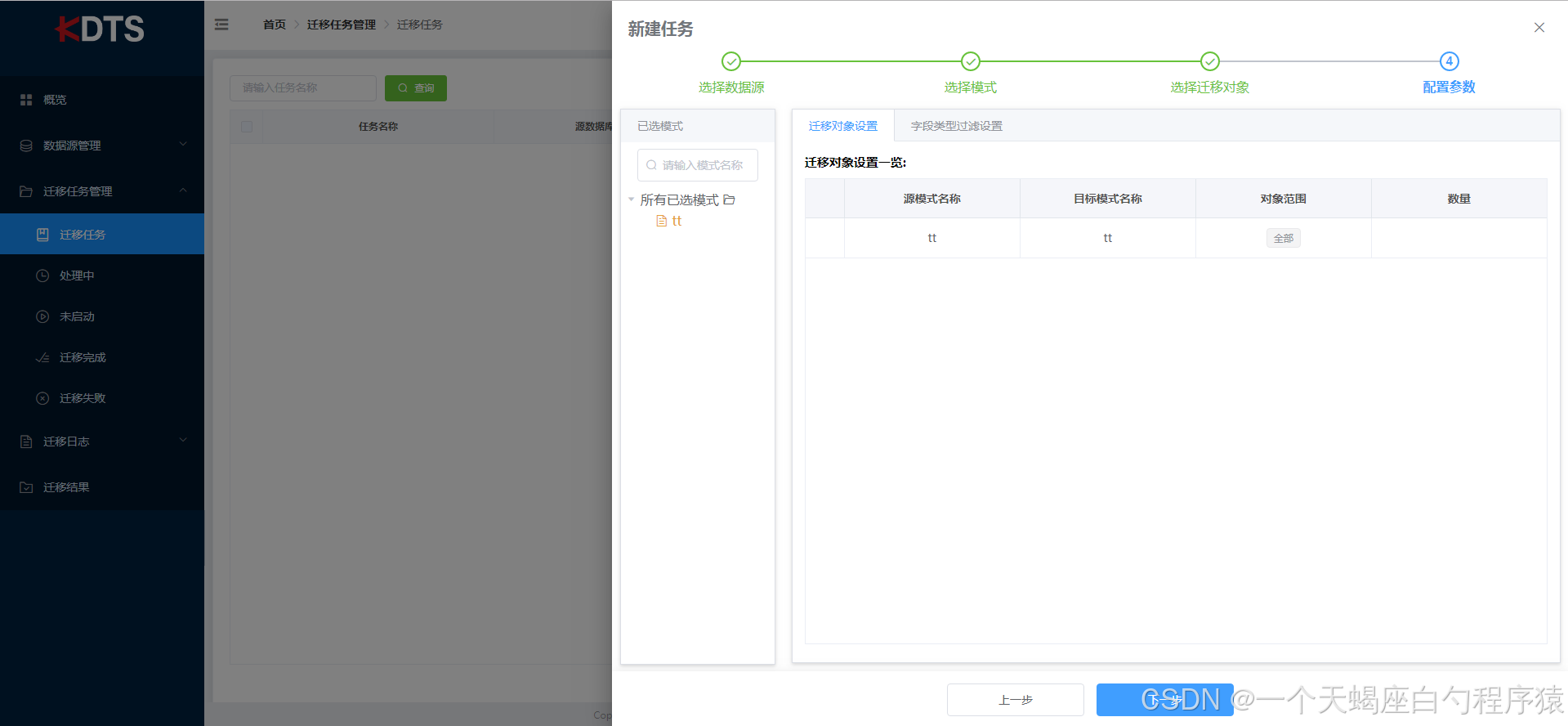This screenshot has height=726, width=1568.
Task: Click the 迁移日志 document icon
Action: point(26,441)
